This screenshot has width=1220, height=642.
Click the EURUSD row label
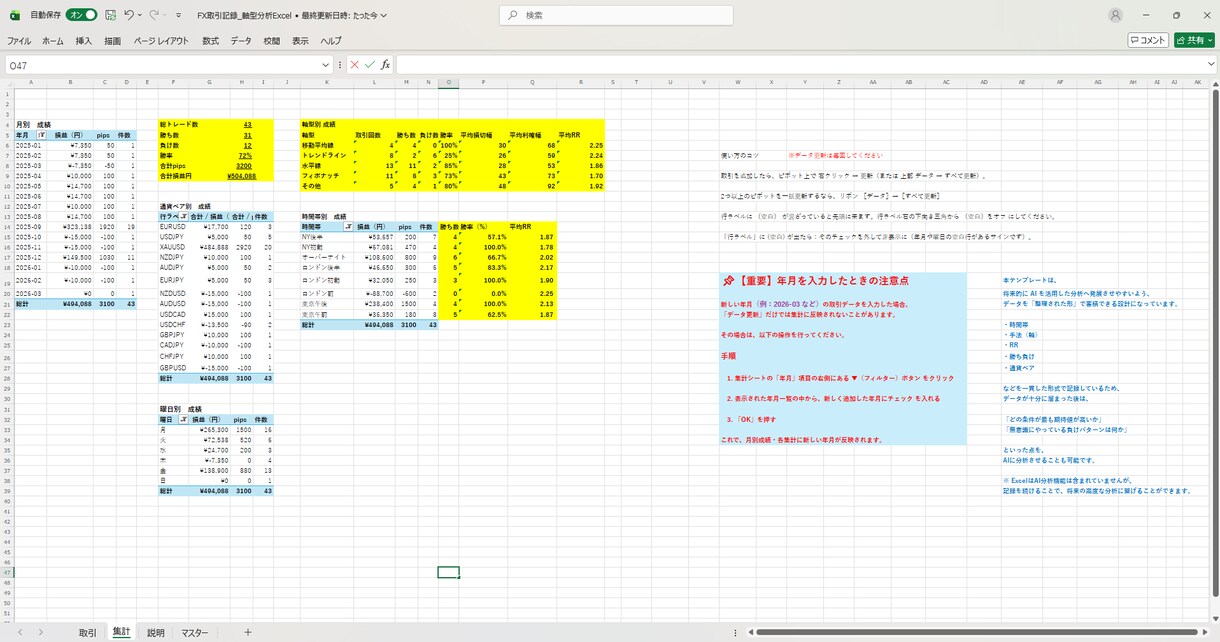173,226
